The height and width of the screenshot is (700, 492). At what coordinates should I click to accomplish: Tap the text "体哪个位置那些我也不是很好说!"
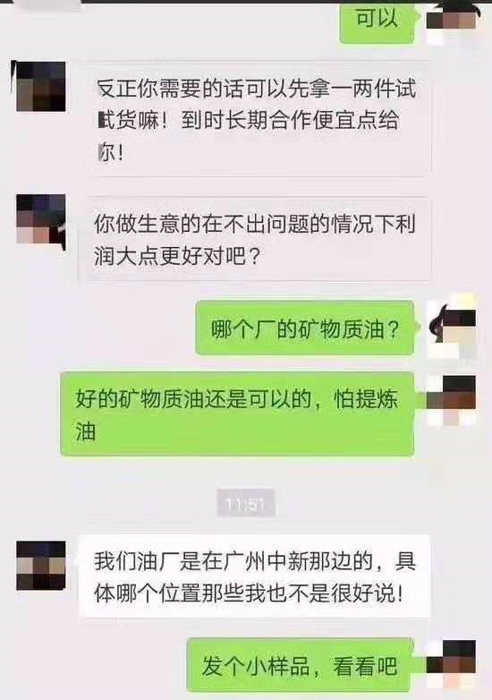click(x=249, y=594)
